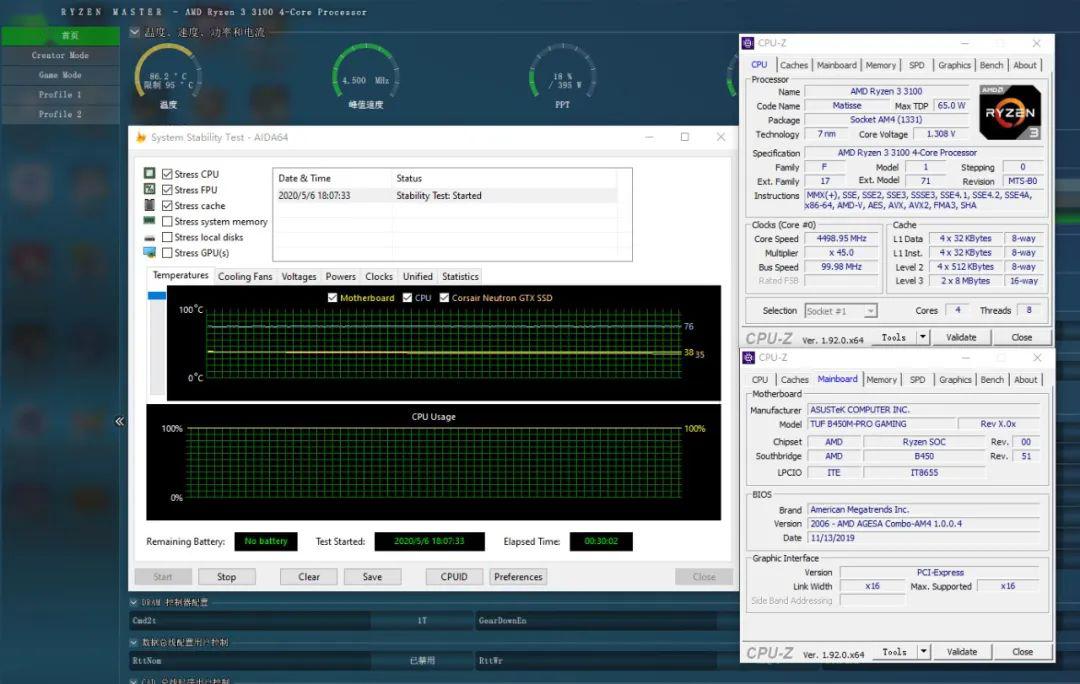This screenshot has height=684, width=1080.
Task: Go to 首页 in Ryzen Master sidebar
Action: point(60,35)
